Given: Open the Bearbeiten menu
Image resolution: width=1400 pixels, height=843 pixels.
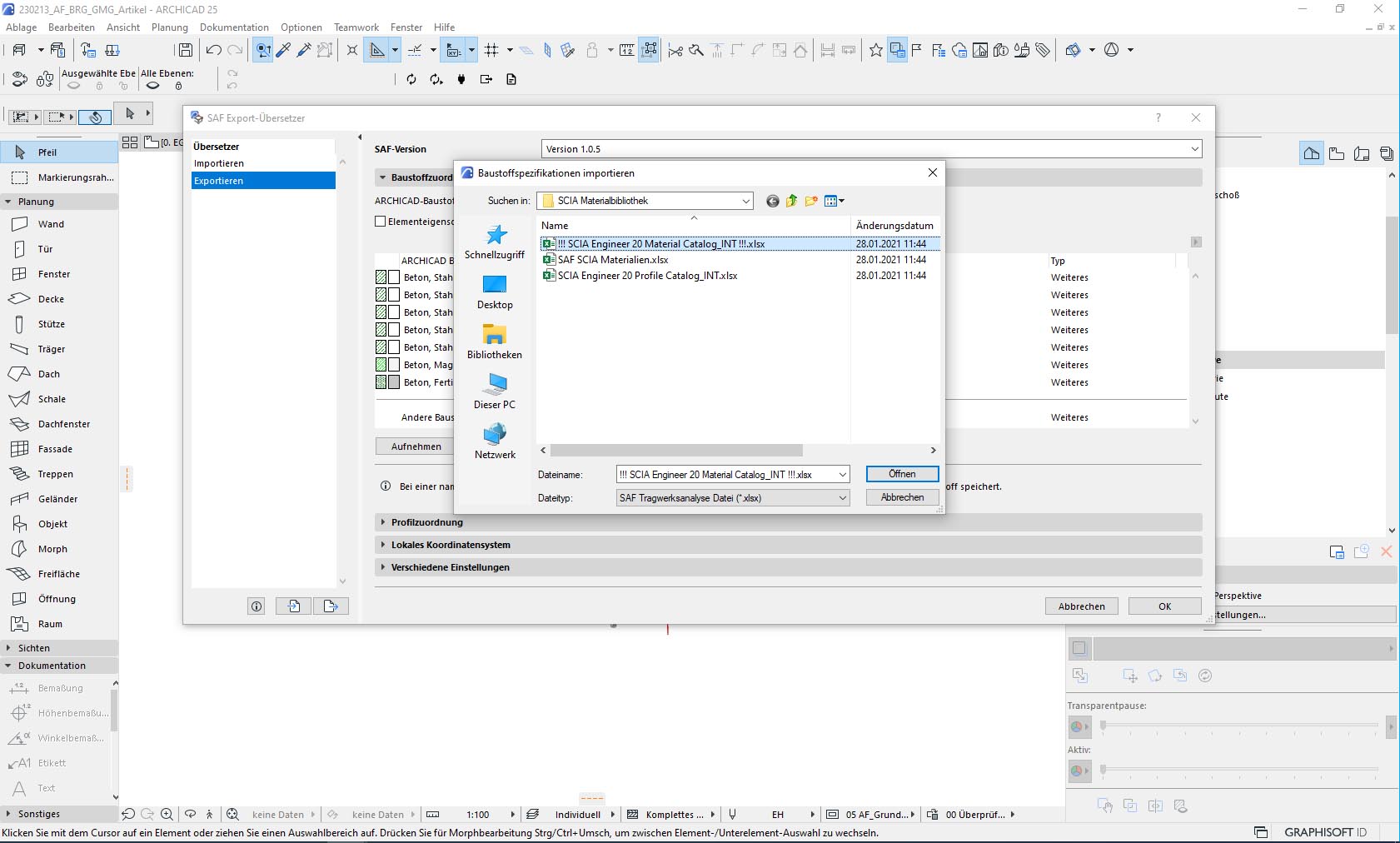Looking at the screenshot, I should (x=72, y=27).
